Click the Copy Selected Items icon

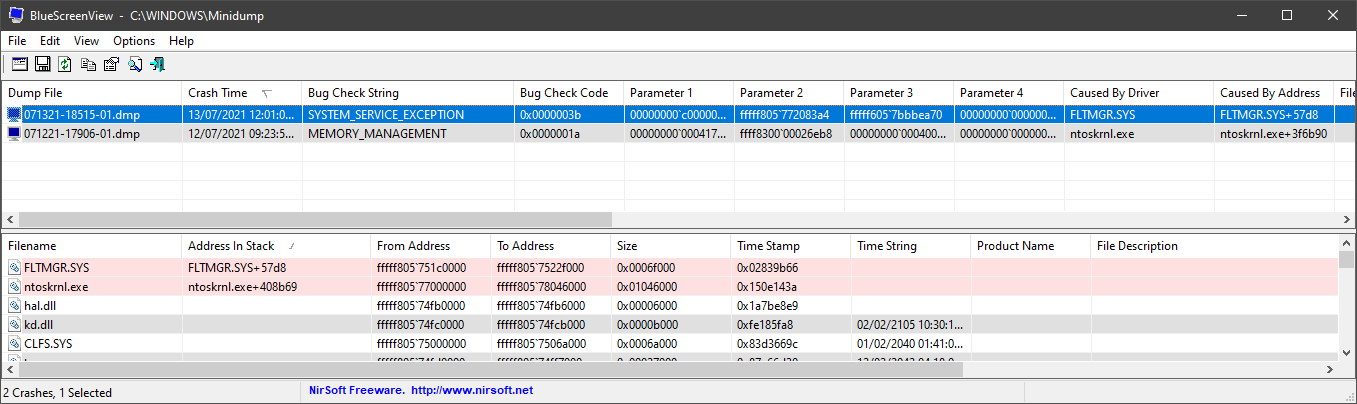[89, 64]
